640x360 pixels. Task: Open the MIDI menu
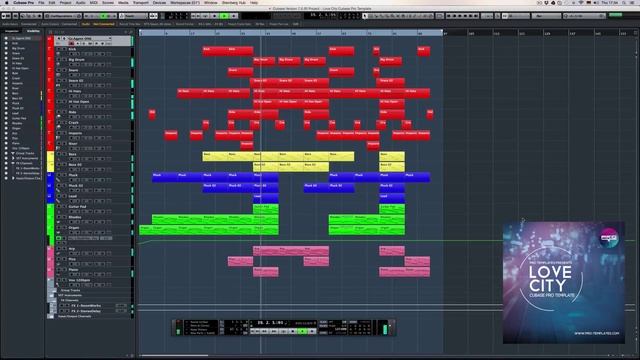click(x=93, y=3)
